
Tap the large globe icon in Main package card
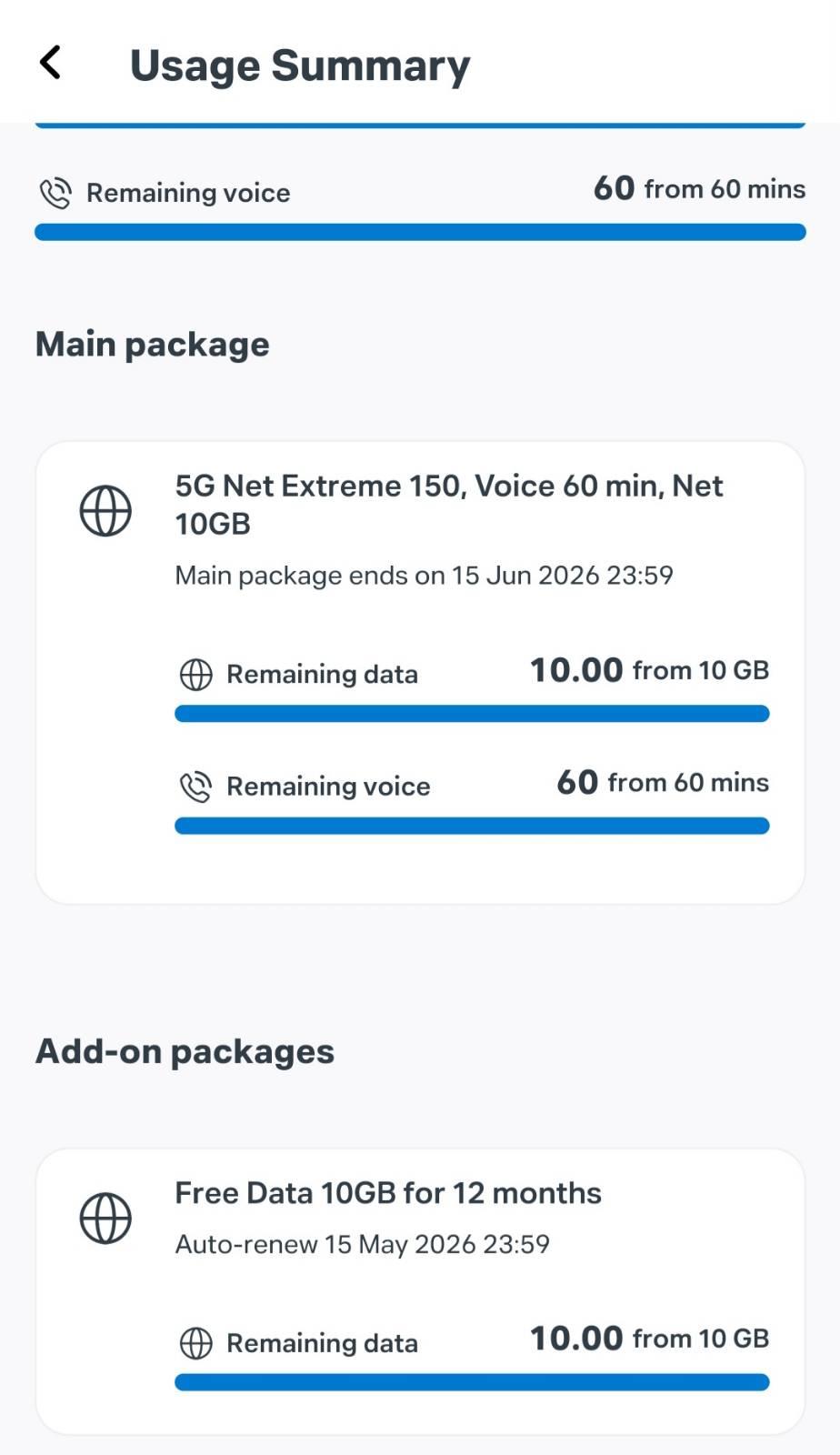[105, 510]
